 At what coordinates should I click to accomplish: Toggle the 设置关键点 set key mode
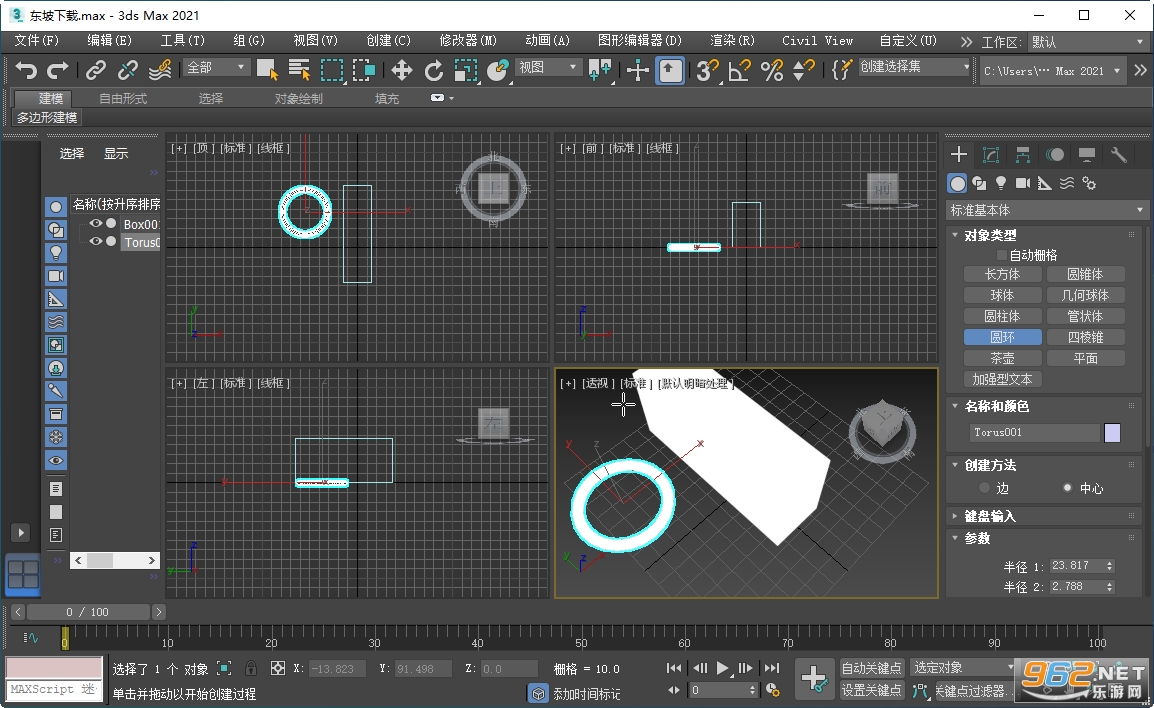pyautogui.click(x=871, y=690)
